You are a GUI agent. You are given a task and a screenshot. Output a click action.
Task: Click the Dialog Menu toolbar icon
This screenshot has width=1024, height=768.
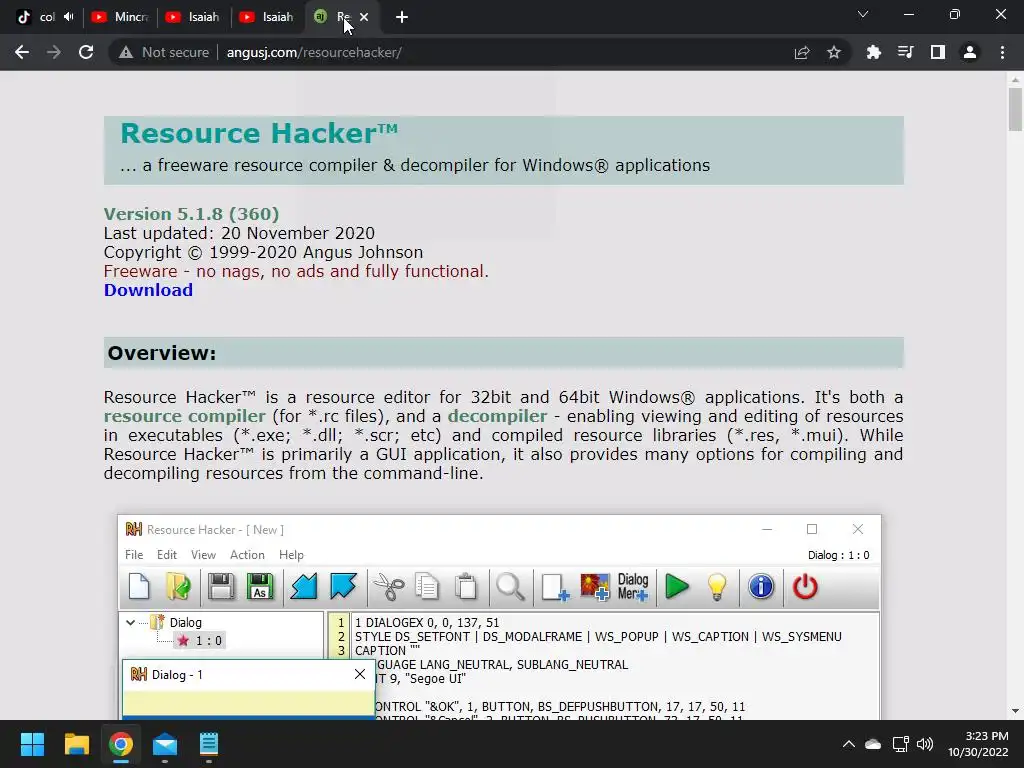coord(633,586)
